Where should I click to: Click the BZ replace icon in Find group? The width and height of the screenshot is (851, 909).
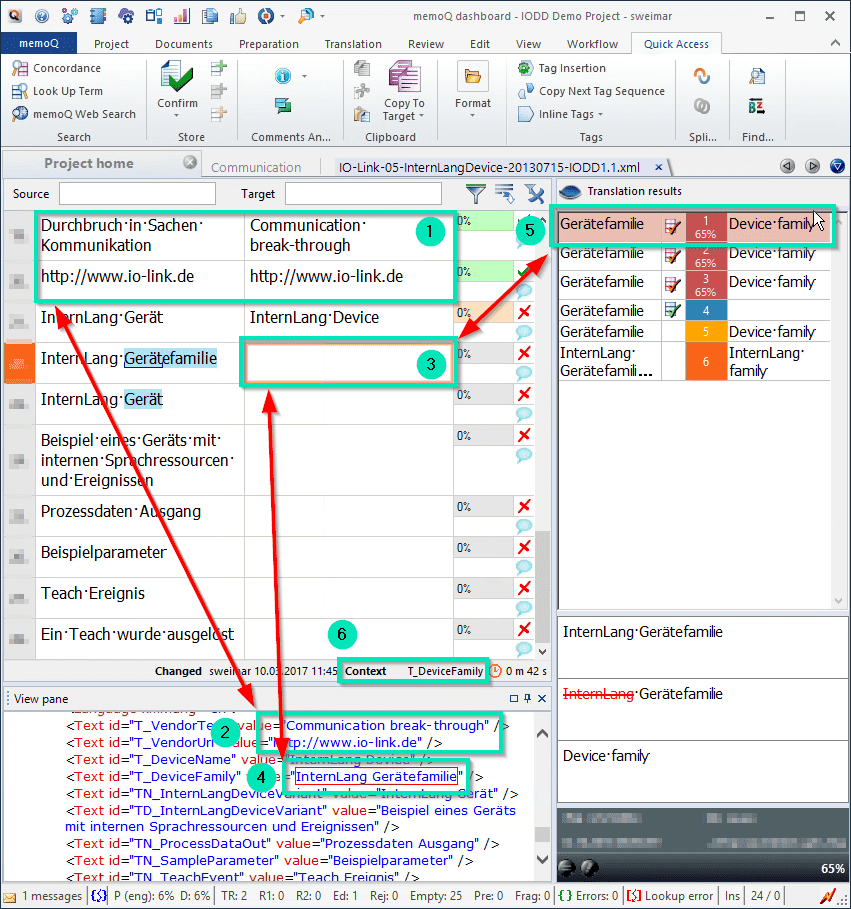(757, 106)
